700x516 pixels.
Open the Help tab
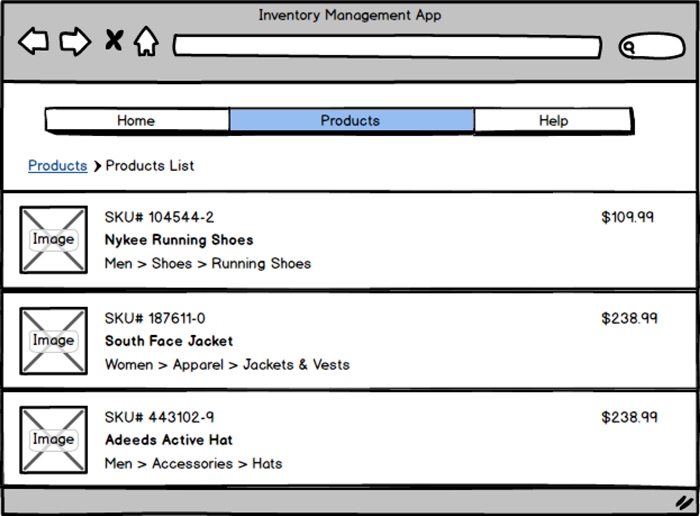(x=553, y=121)
